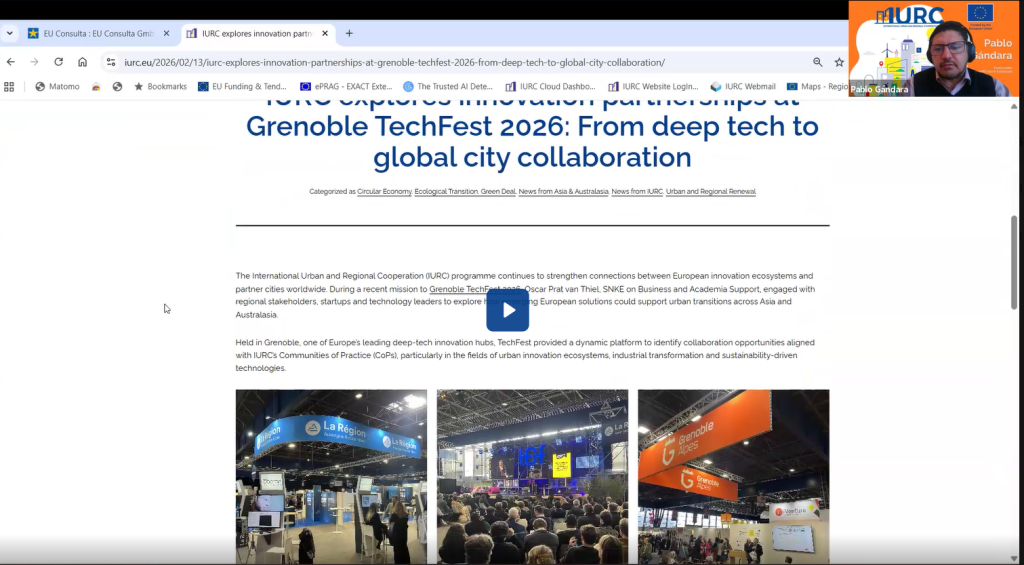Open a new browser tab
1024x565 pixels.
349,33
